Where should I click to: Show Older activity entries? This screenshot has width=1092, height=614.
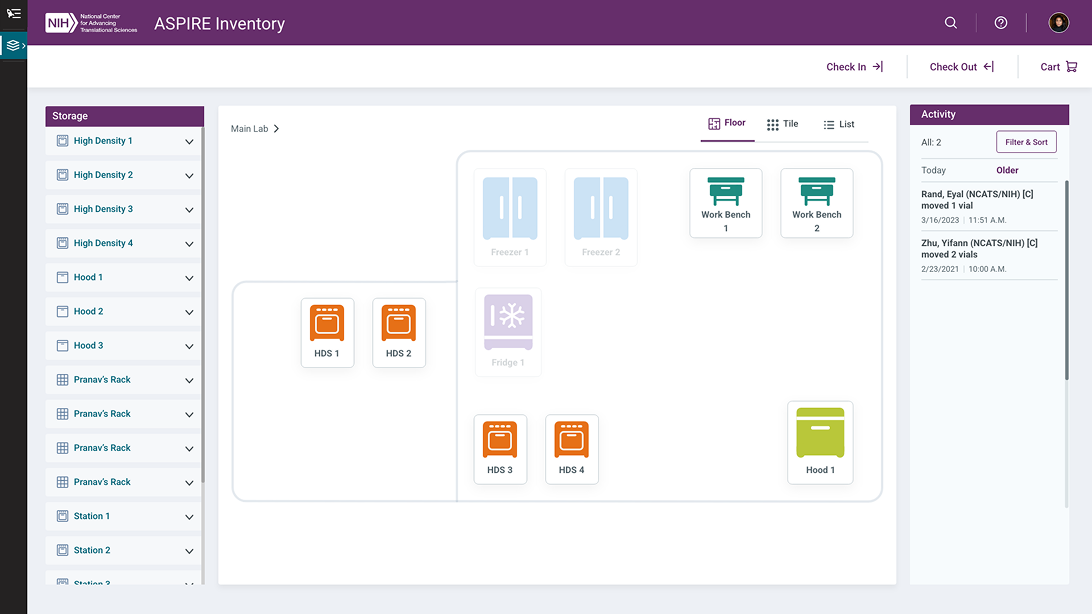[x=1007, y=170]
